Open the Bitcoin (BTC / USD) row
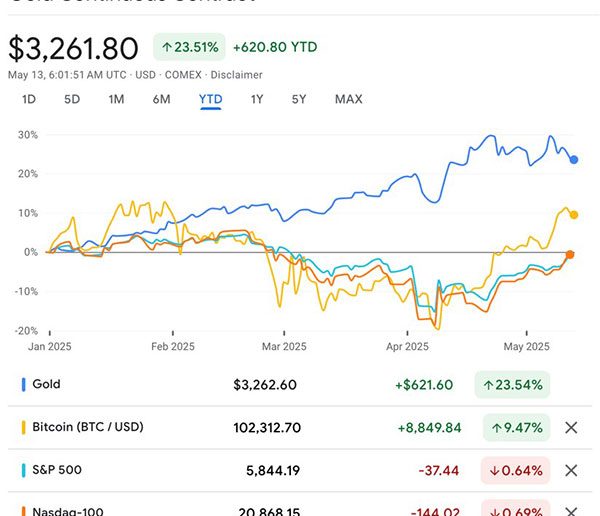Viewport: 600px width, 516px height. tap(300, 428)
